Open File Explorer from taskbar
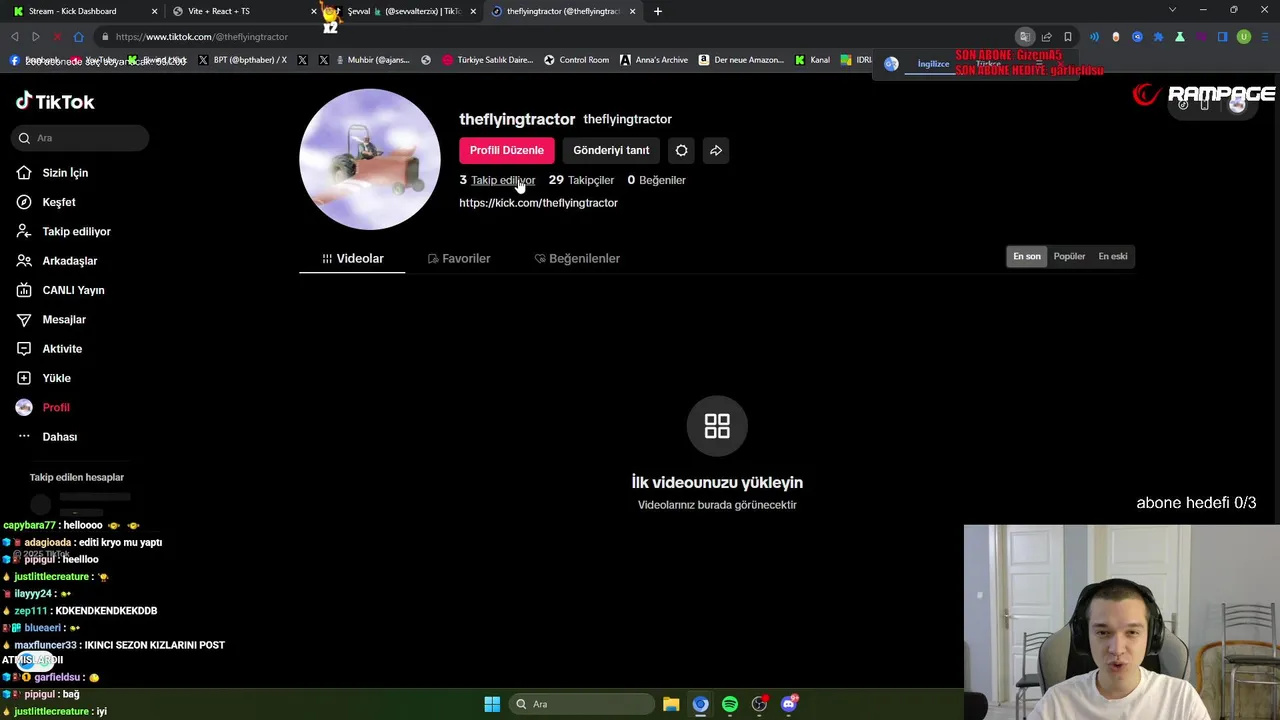The height and width of the screenshot is (720, 1280). (671, 704)
